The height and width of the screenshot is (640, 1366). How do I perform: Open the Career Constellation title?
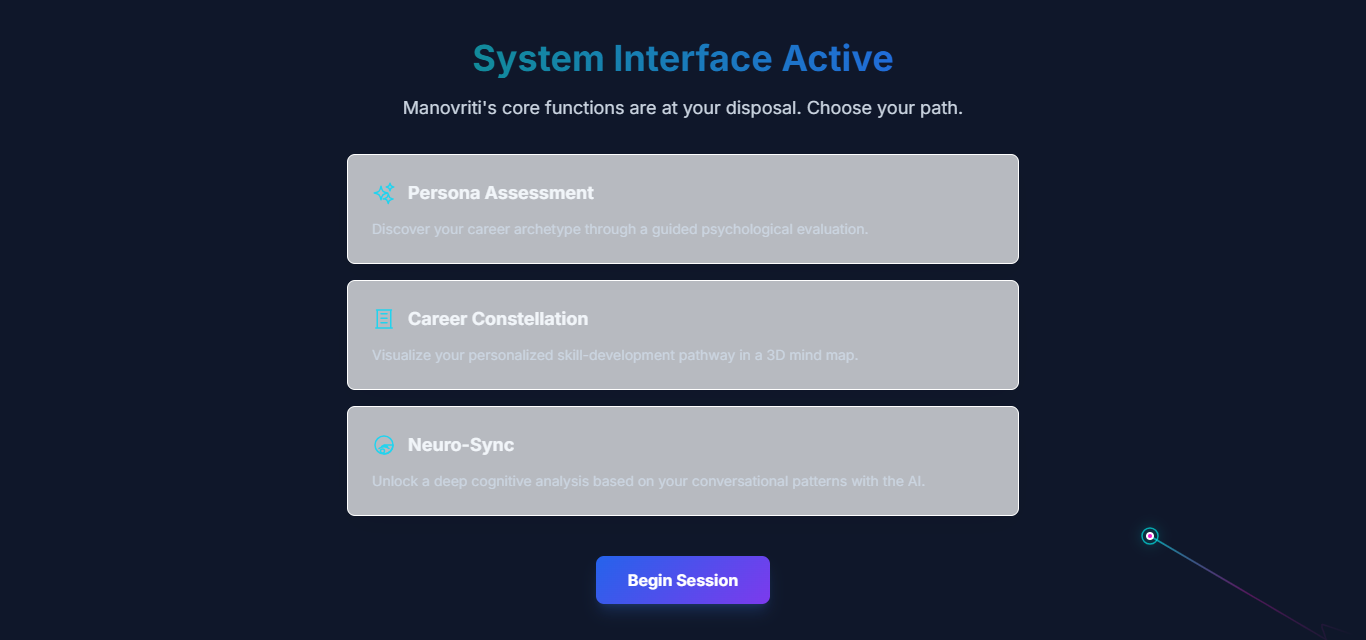(x=497, y=319)
